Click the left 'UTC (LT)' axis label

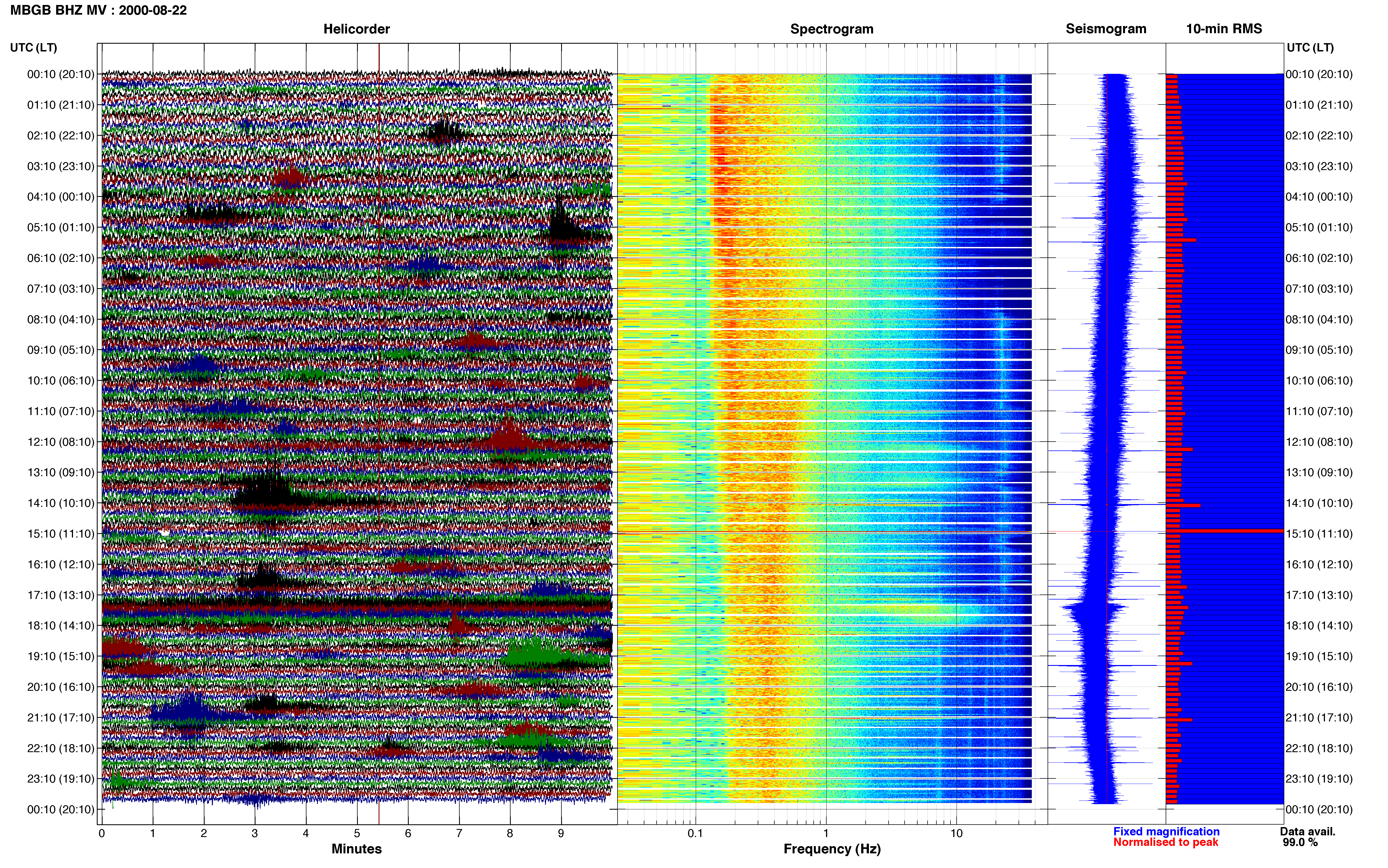(33, 48)
